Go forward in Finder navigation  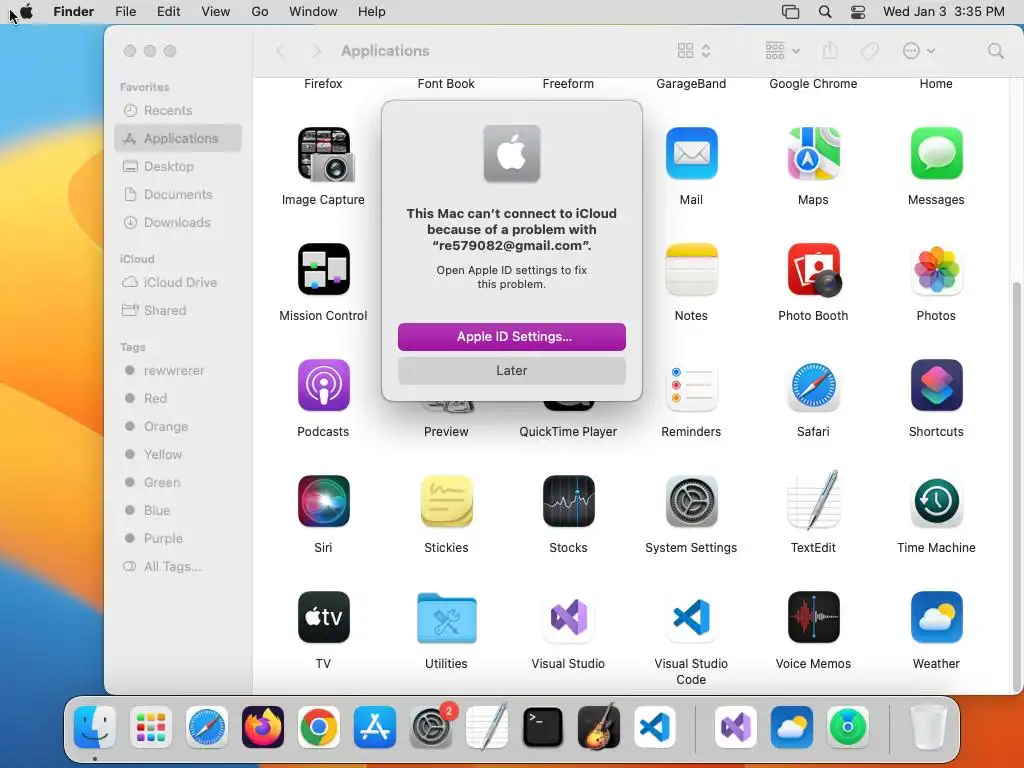[317, 51]
